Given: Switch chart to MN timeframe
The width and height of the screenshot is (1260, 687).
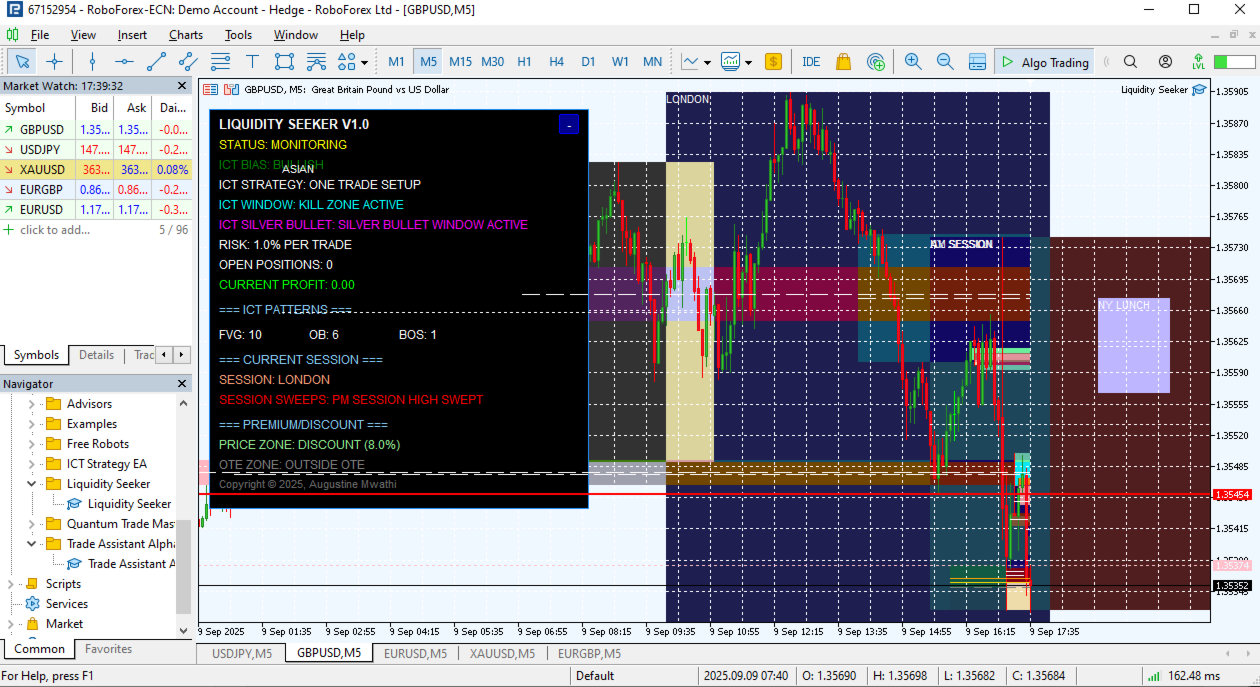Looking at the screenshot, I should click(x=652, y=61).
